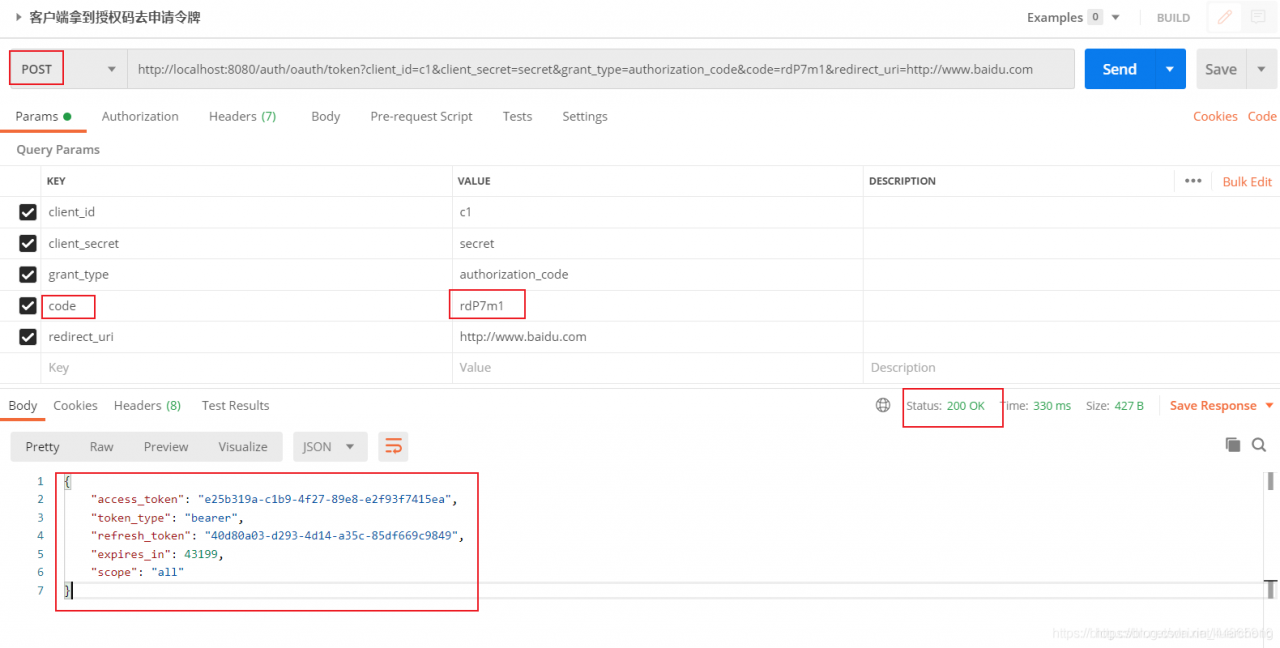
Task: Open the three-dots column options menu
Action: click(1192, 181)
